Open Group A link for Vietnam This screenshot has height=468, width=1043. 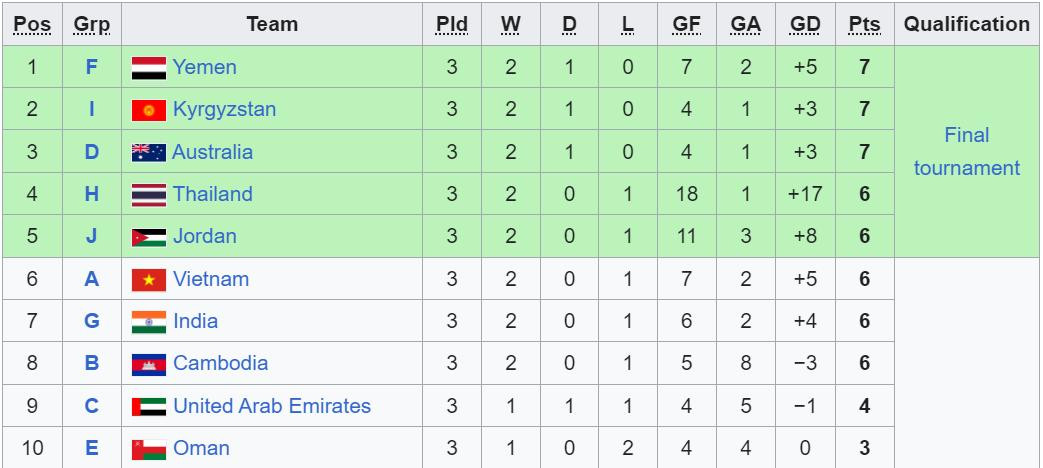click(x=92, y=279)
